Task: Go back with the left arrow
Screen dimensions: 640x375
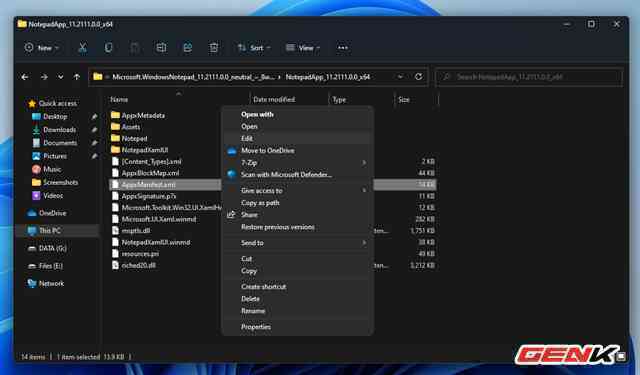Action: pos(25,77)
